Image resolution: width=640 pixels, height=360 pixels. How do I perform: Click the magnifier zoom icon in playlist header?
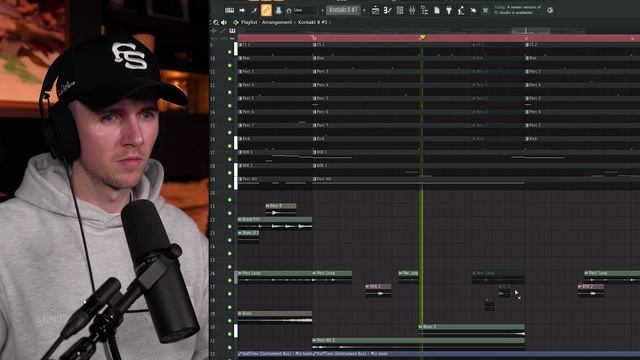click(216, 22)
